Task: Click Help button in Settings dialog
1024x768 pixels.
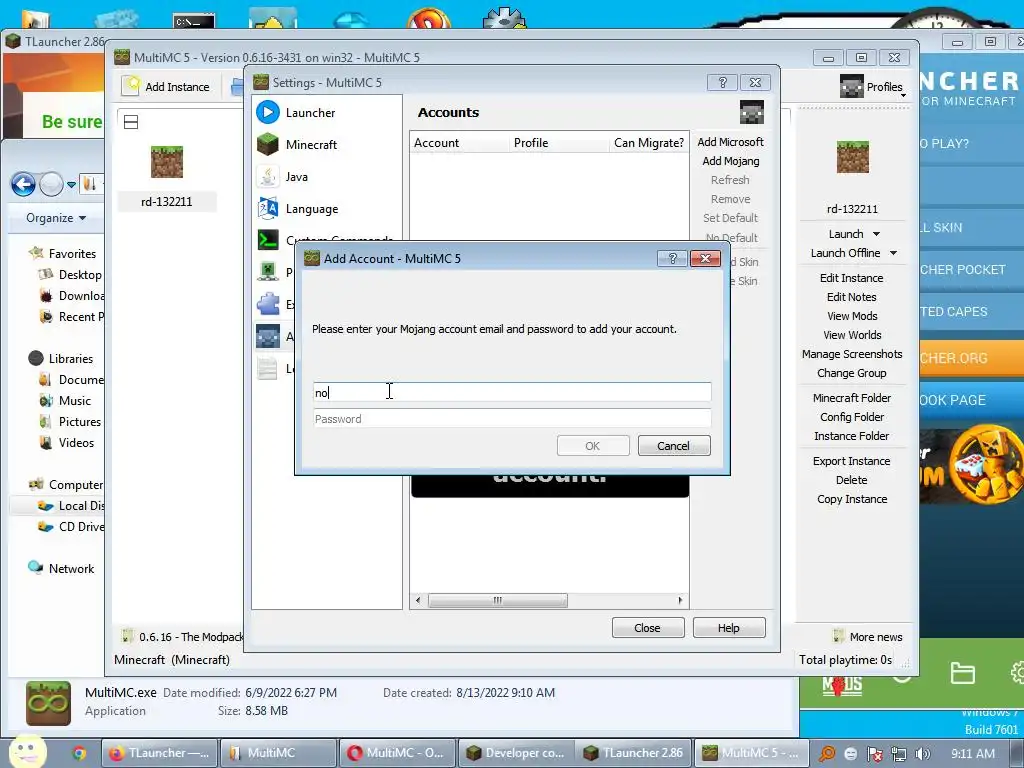Action: coord(729,628)
